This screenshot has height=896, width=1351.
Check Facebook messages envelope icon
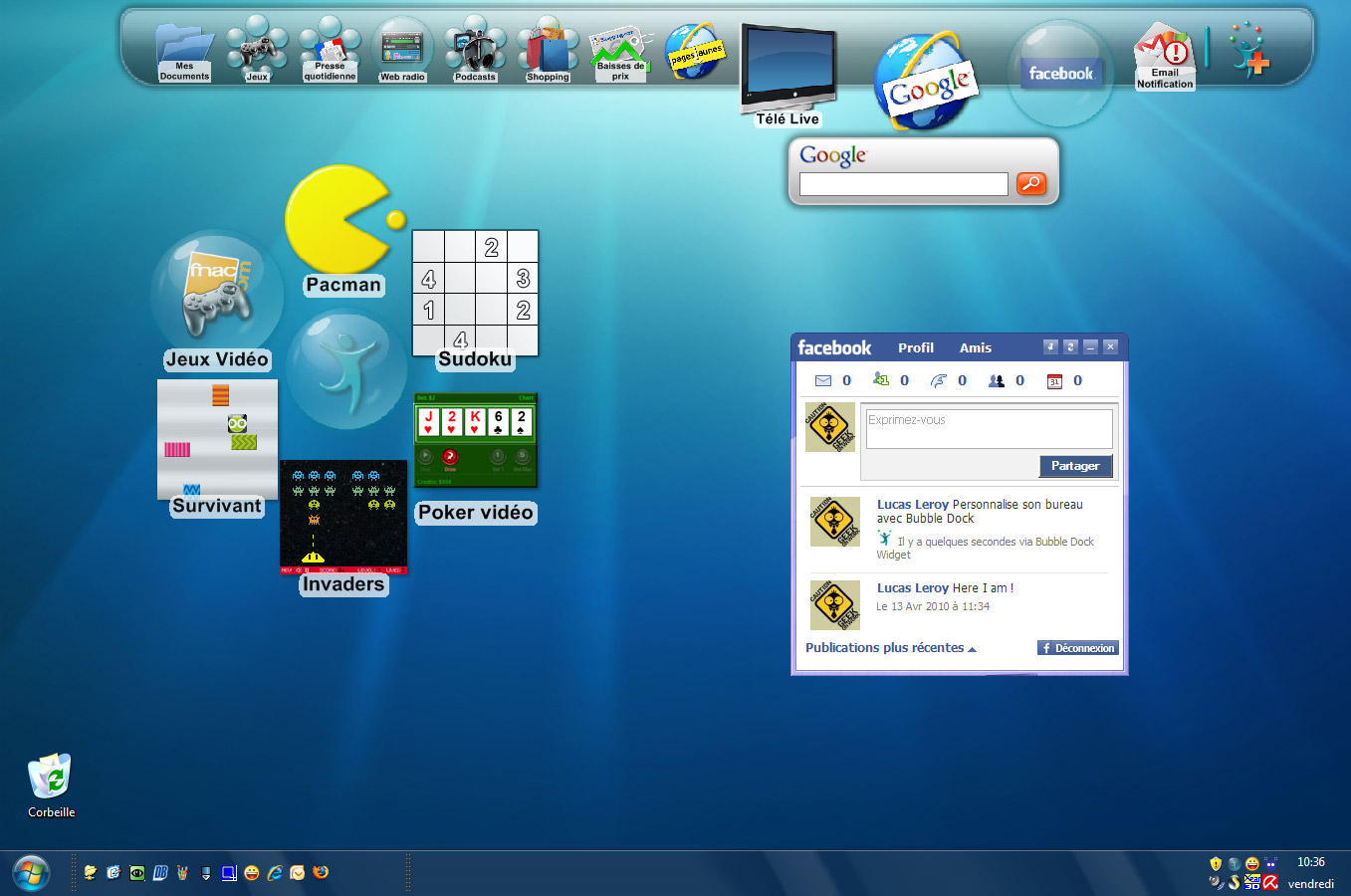point(823,380)
